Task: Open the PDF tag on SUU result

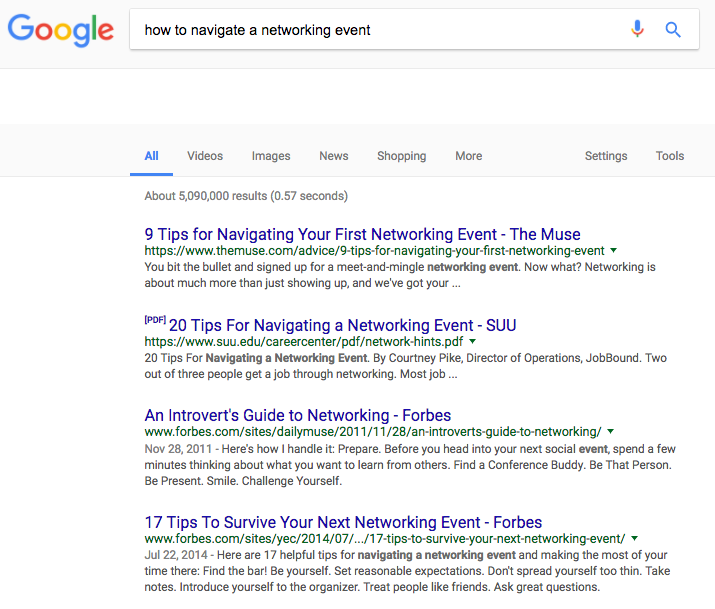Action: [x=155, y=320]
